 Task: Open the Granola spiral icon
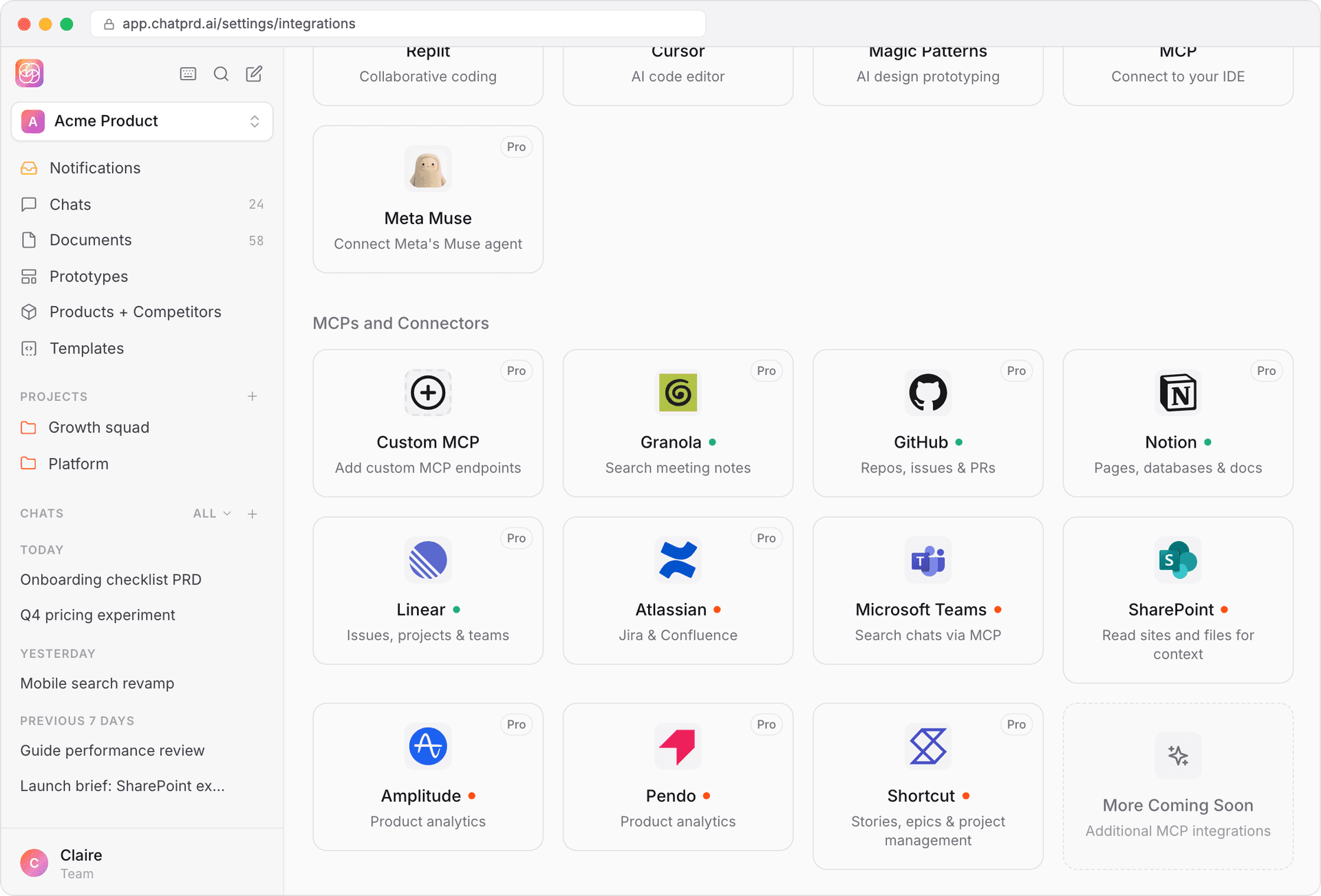click(x=678, y=393)
